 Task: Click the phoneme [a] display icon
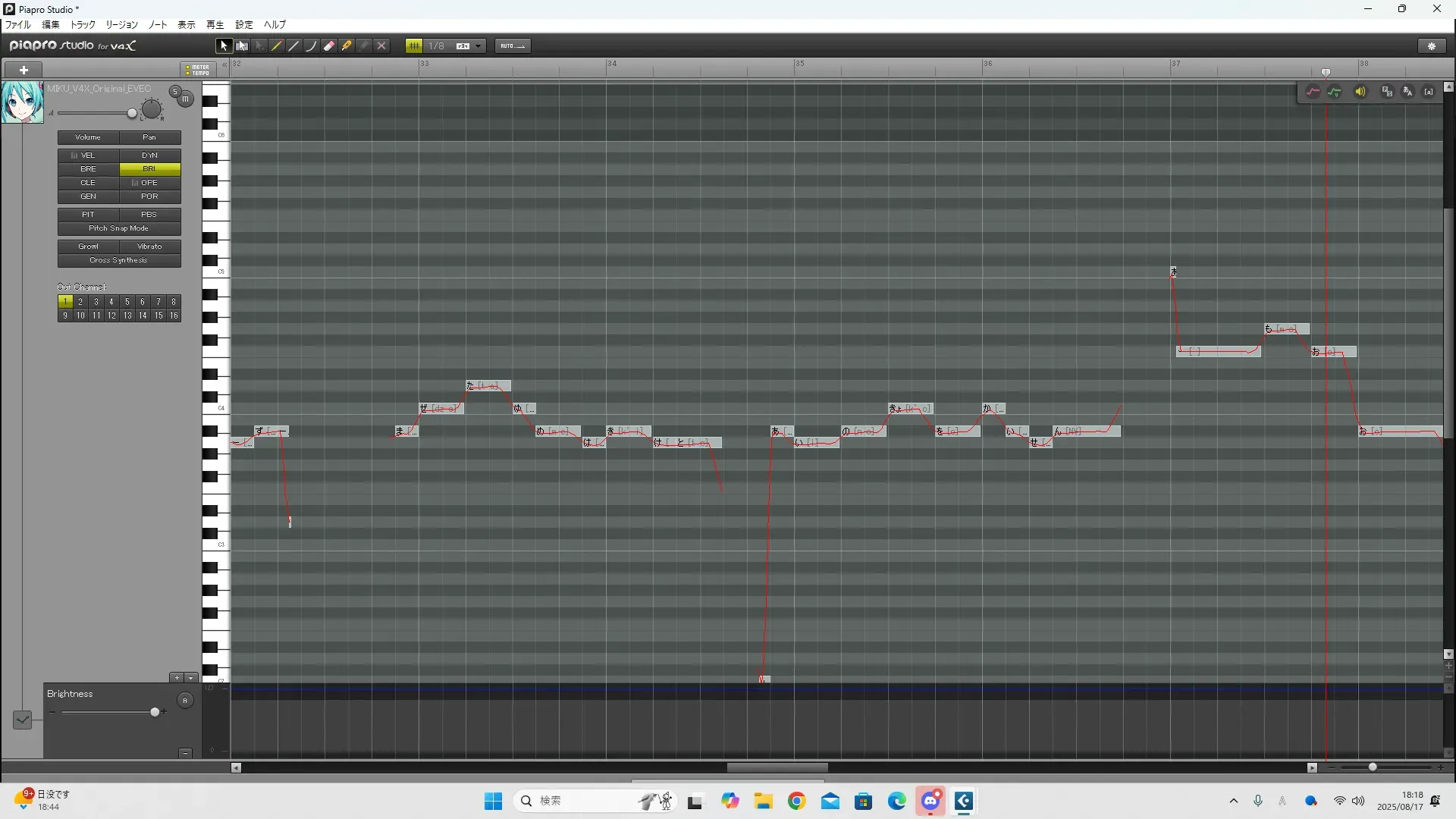coord(1429,92)
